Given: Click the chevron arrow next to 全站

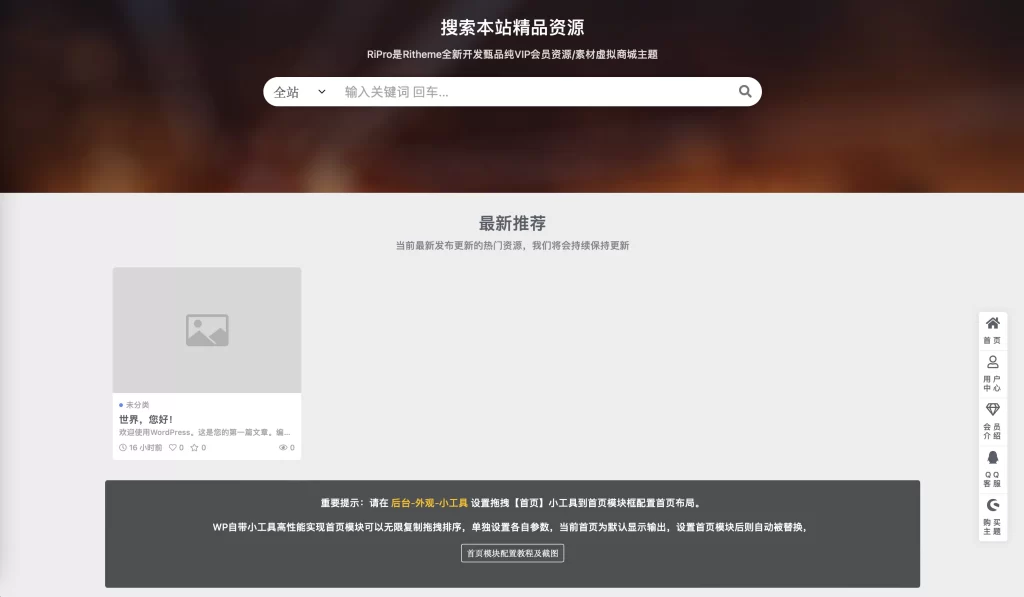Looking at the screenshot, I should 322,92.
